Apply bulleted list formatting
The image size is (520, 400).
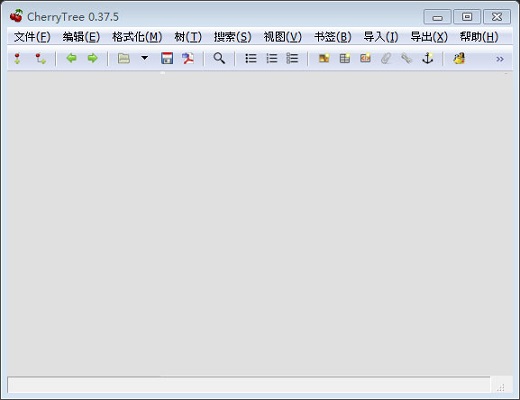(x=251, y=58)
